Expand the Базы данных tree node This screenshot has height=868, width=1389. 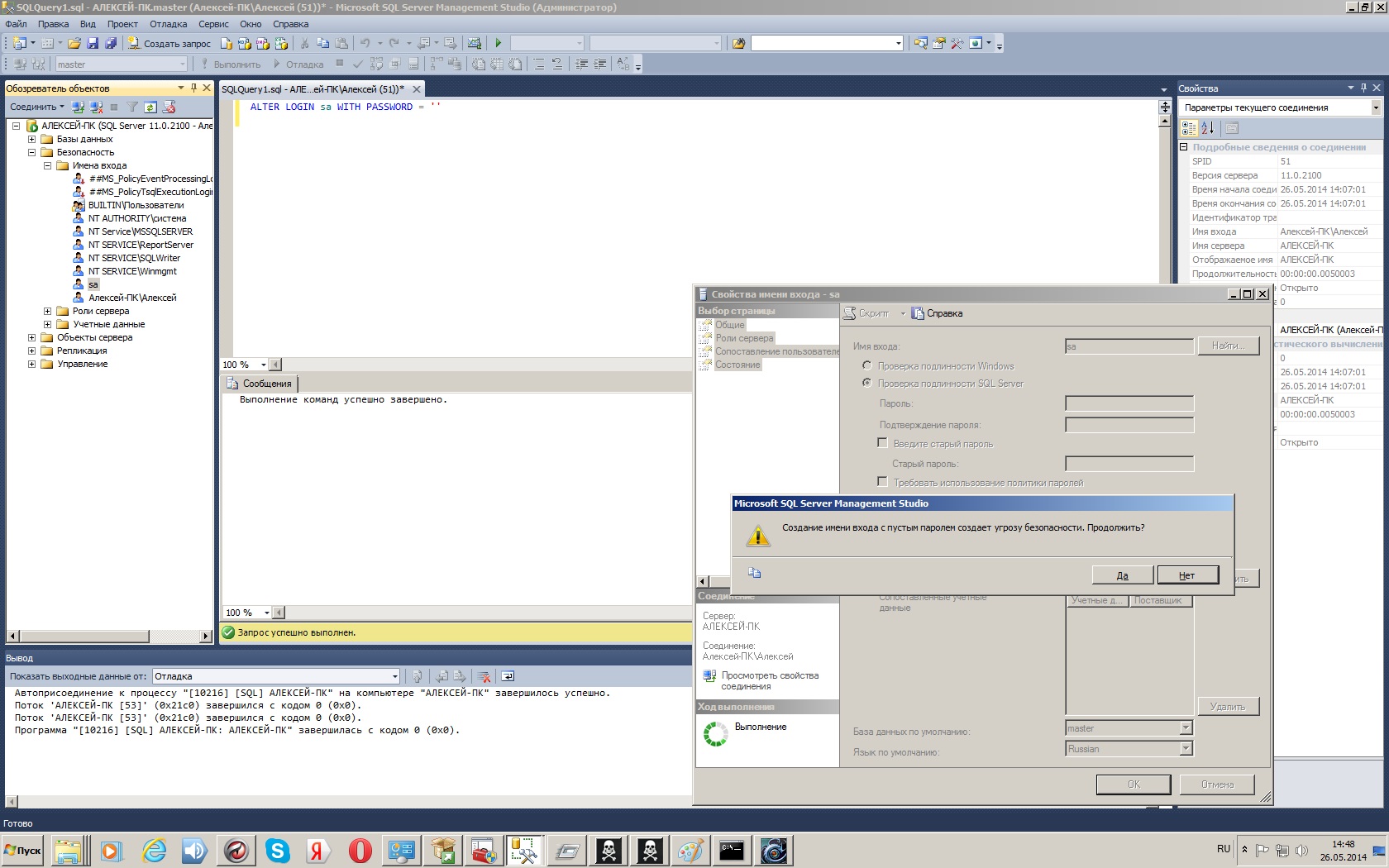[31, 139]
